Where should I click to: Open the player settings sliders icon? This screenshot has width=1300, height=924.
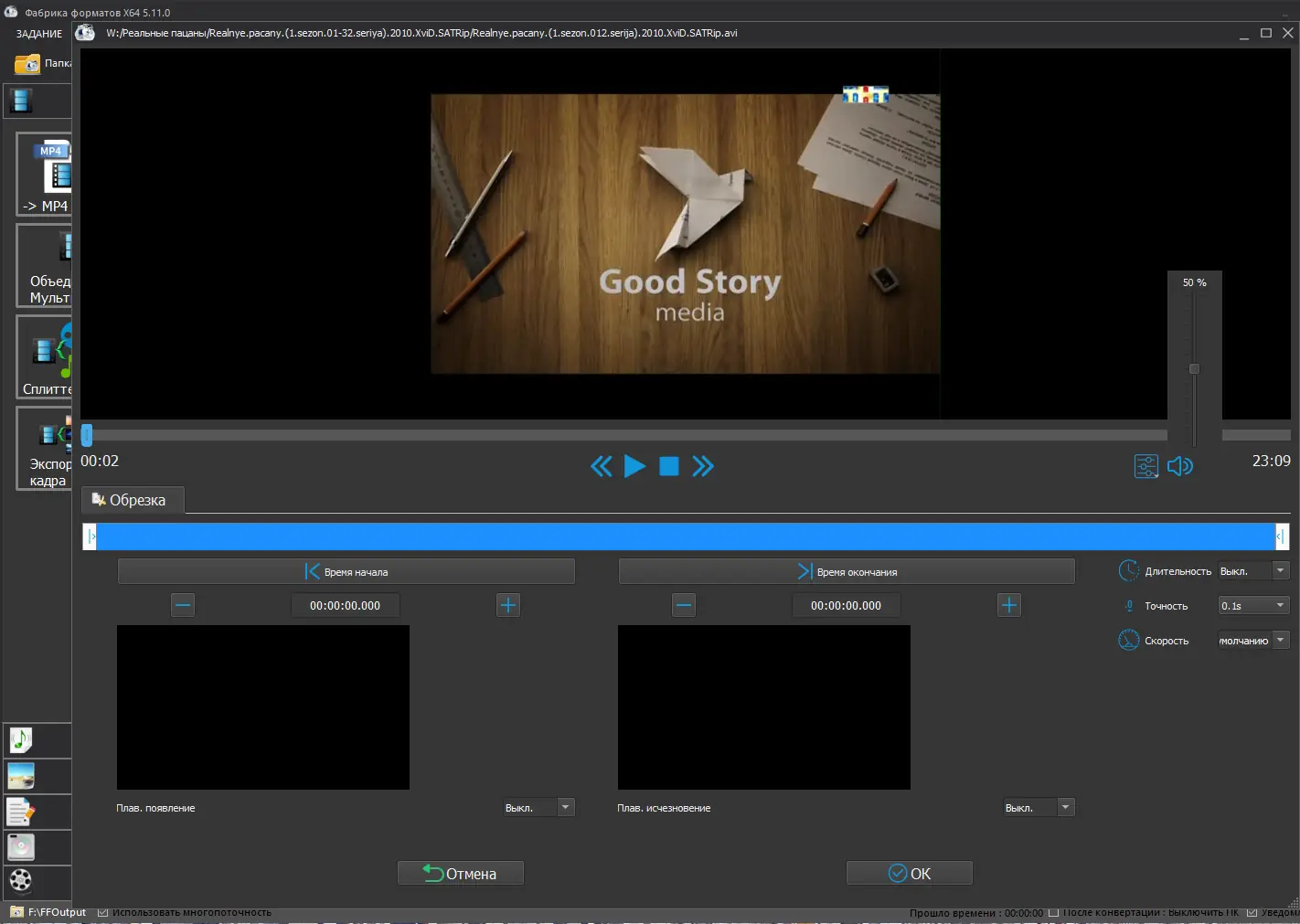coord(1145,467)
